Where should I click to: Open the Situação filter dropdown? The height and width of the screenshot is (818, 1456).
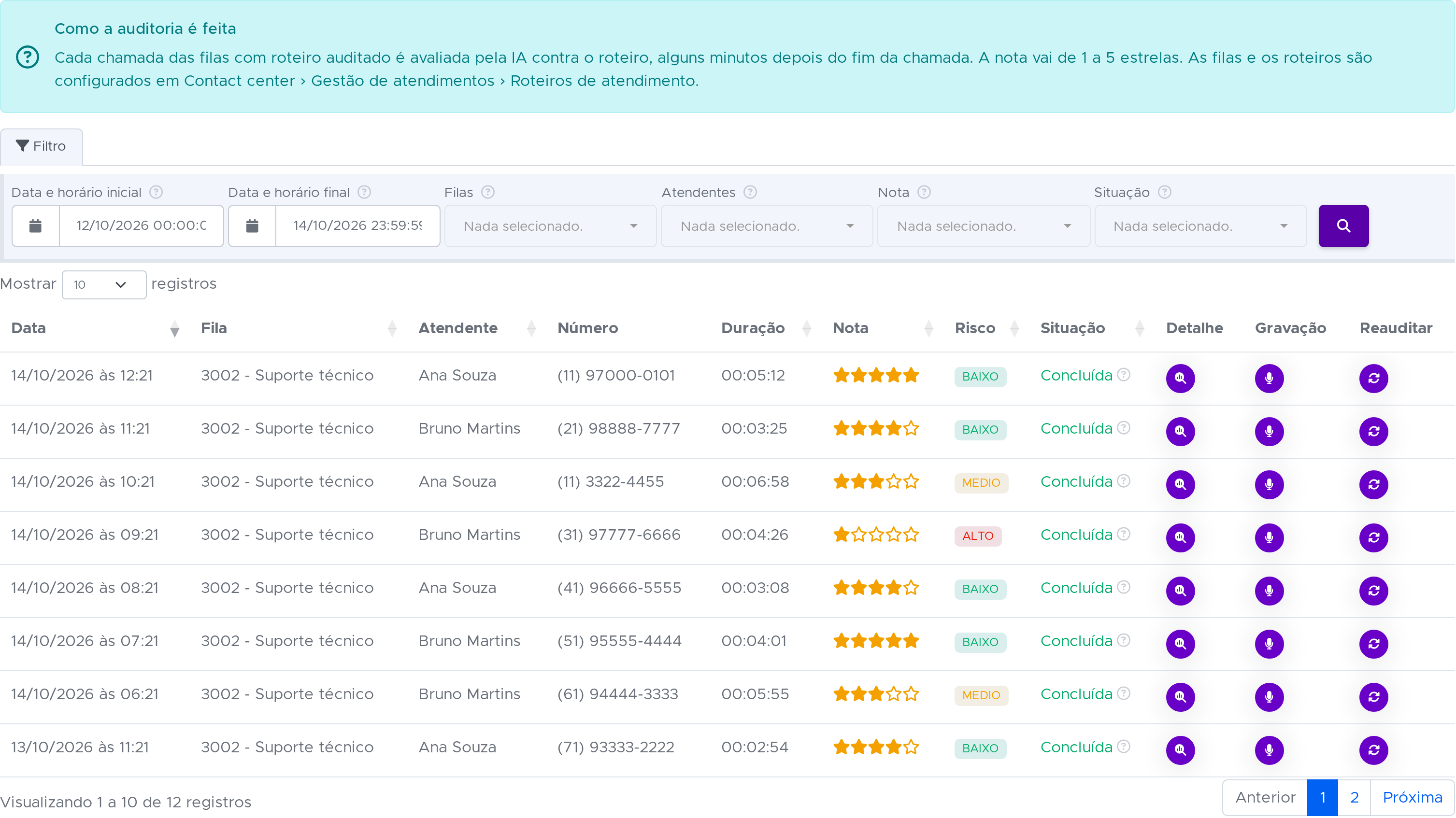click(x=1200, y=226)
